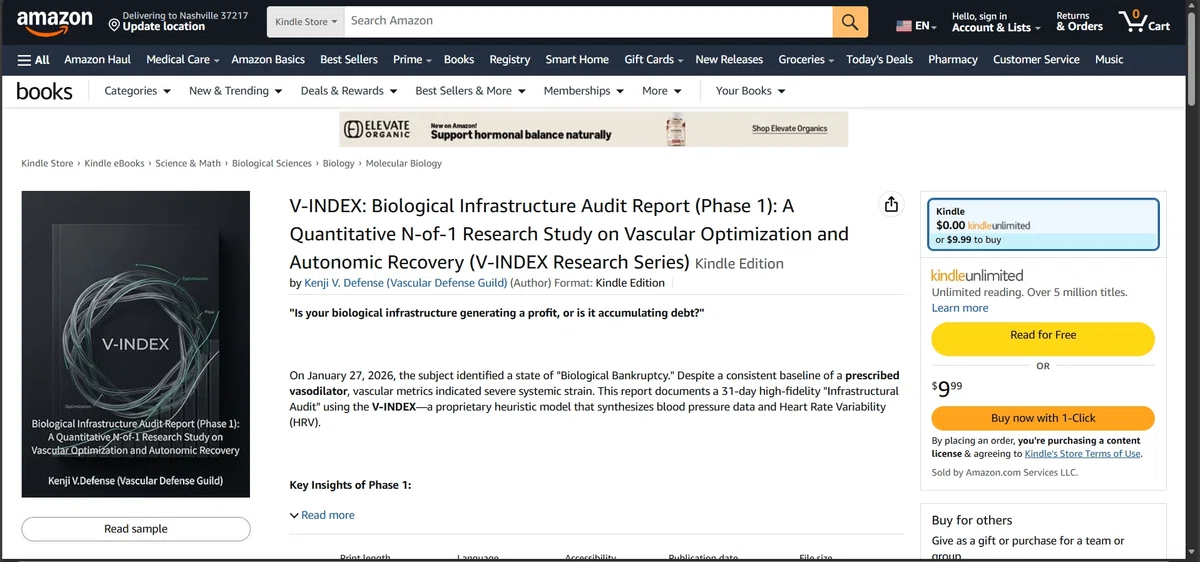
Task: Click the Elevate Organic ad banner
Action: coord(593,129)
